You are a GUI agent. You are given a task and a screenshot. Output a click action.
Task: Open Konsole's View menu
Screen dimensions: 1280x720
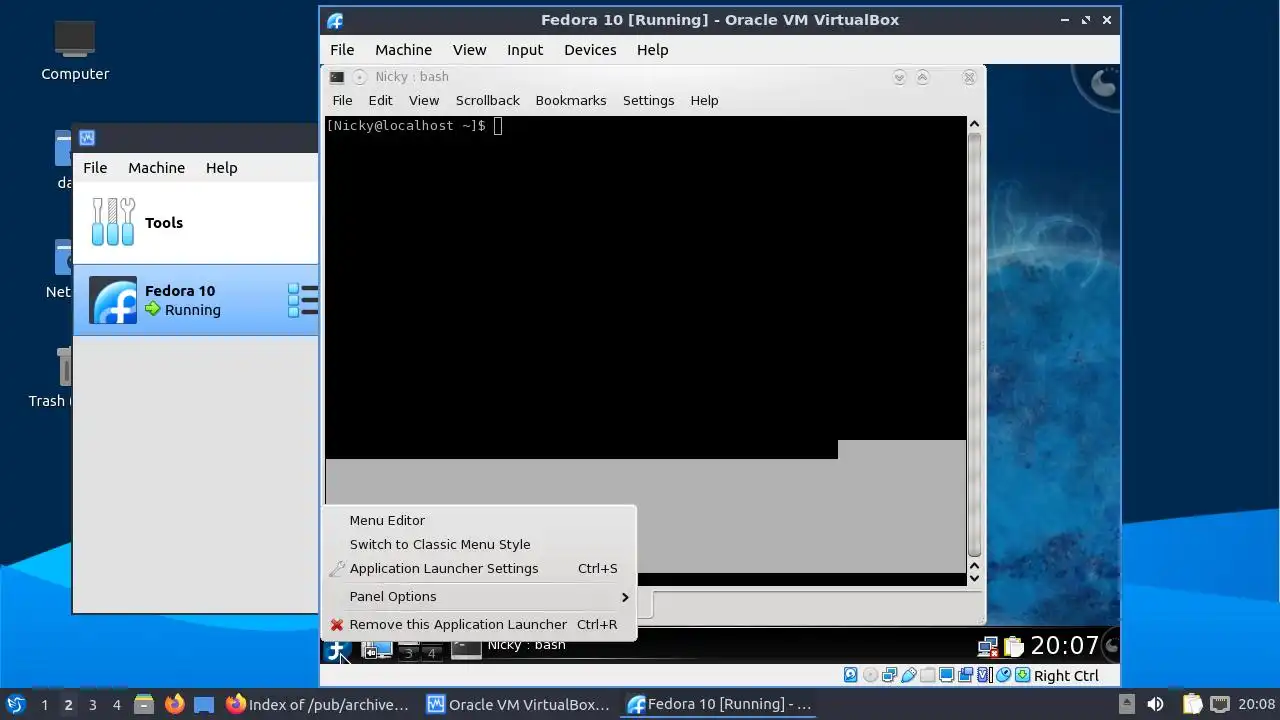pos(424,100)
